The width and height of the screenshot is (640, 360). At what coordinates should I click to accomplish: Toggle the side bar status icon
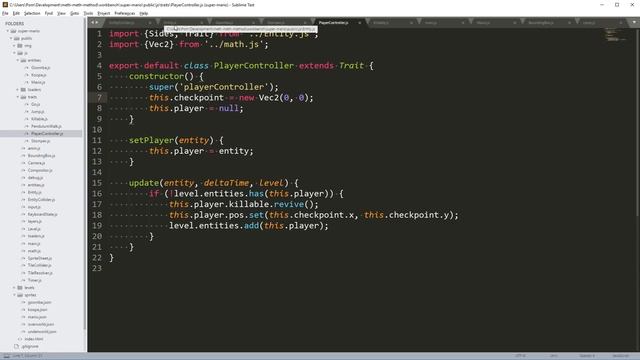coord(6,356)
